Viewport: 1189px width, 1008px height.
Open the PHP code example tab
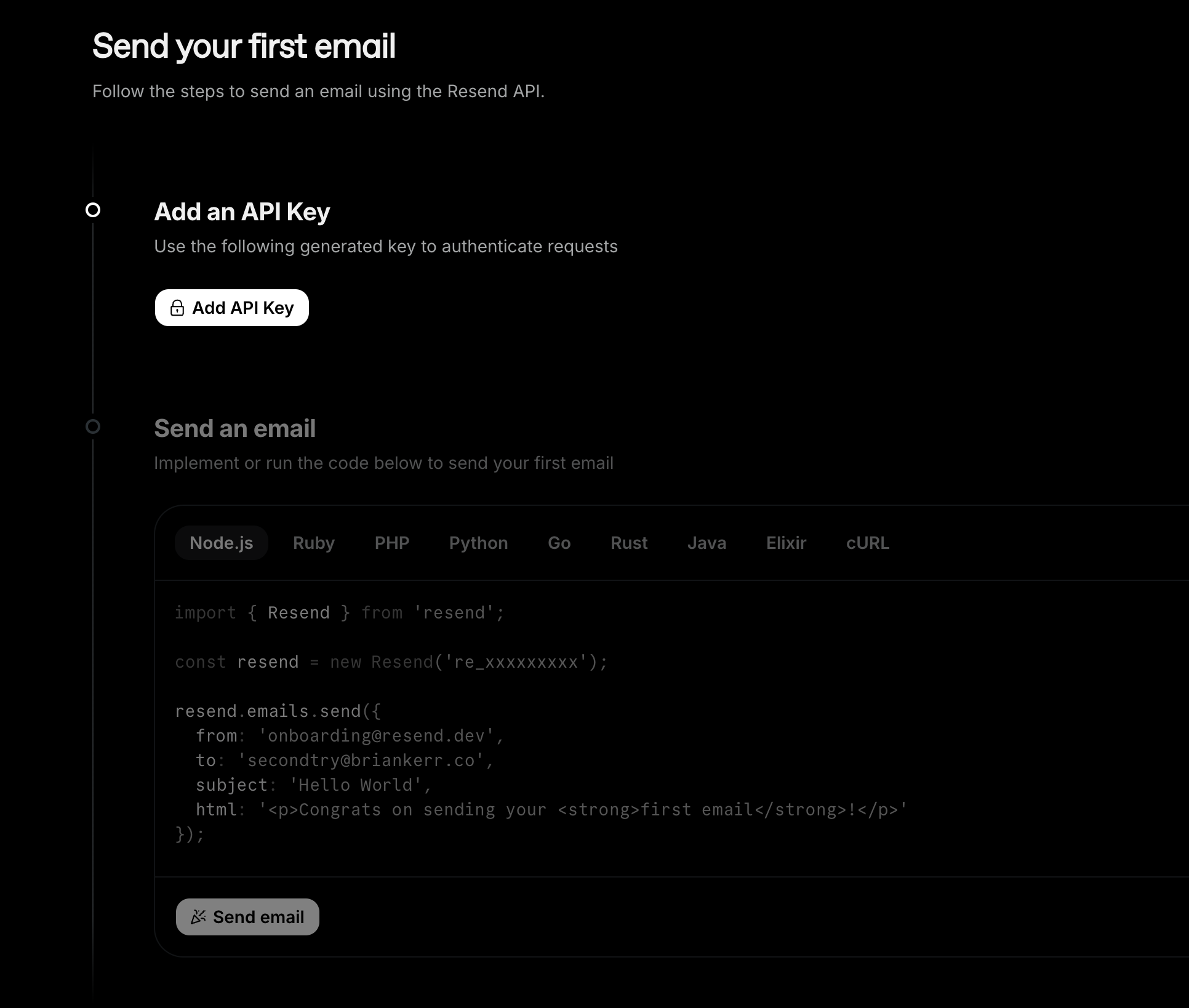click(x=392, y=543)
